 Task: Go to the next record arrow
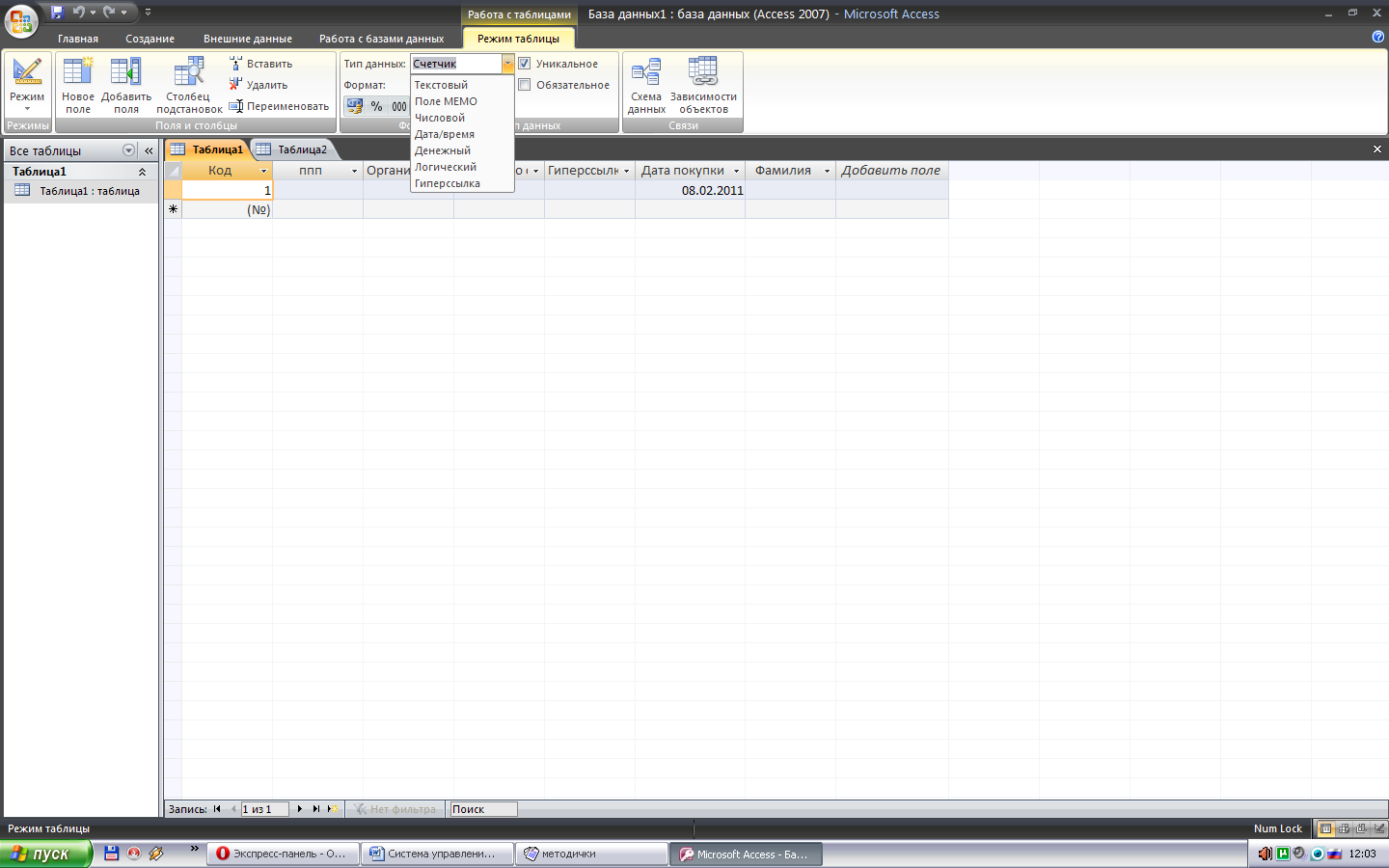(x=300, y=809)
